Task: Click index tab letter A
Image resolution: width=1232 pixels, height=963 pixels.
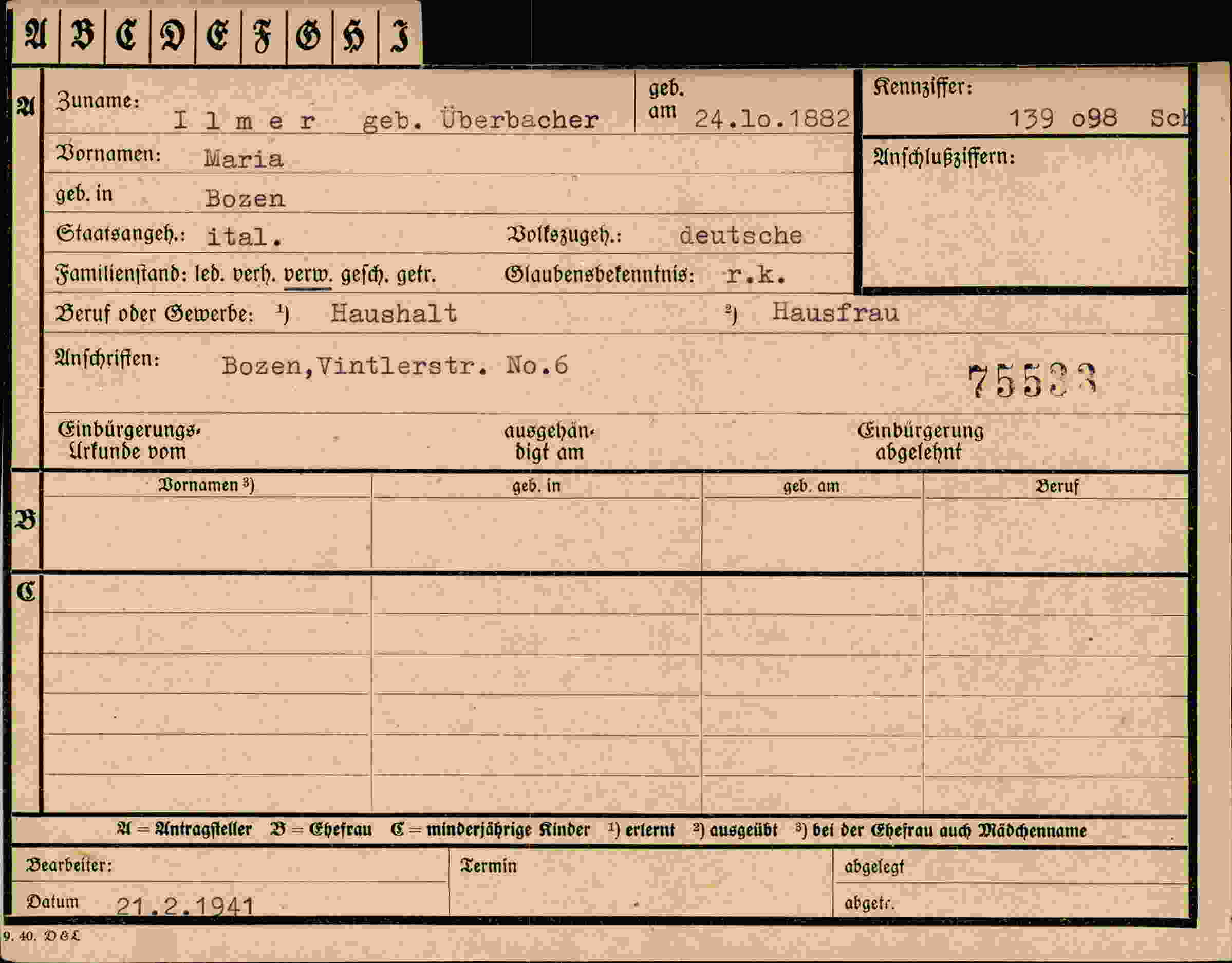Action: [x=36, y=34]
